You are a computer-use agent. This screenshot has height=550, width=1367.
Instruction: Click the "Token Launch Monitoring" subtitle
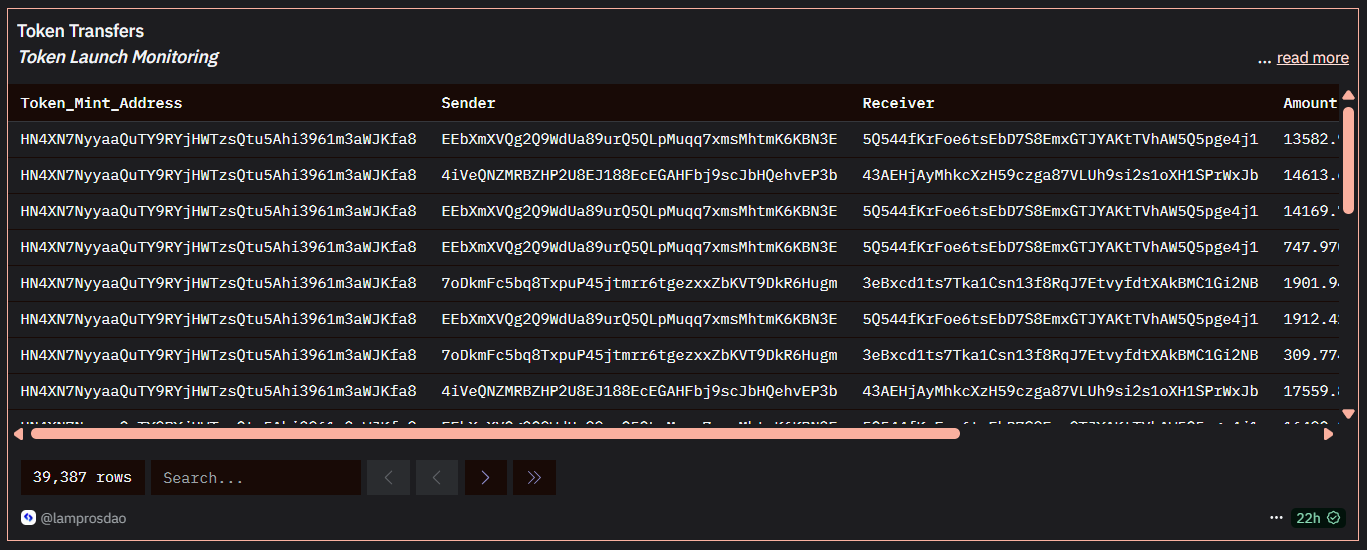[x=118, y=57]
